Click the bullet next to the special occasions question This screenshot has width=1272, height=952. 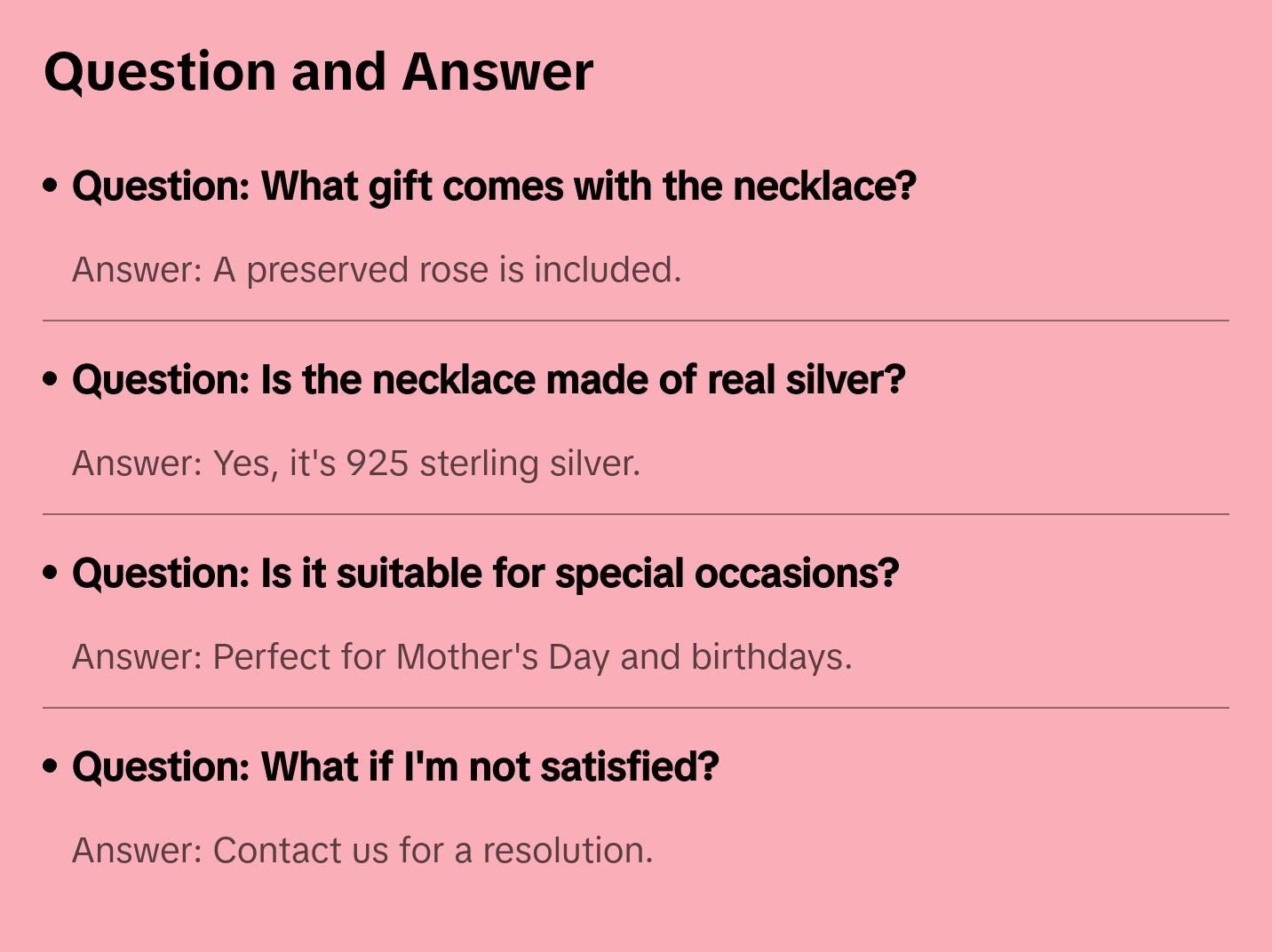51,574
